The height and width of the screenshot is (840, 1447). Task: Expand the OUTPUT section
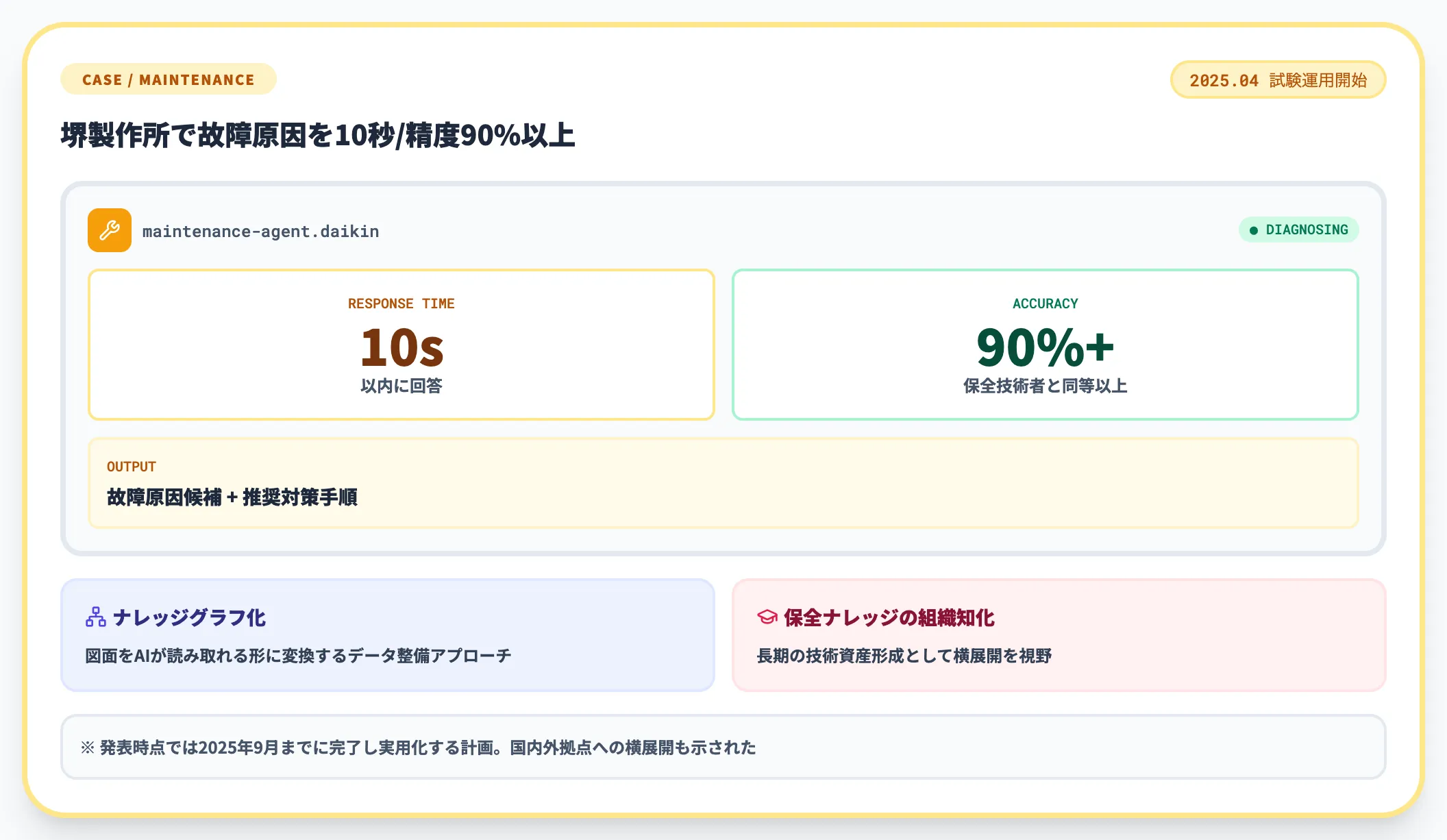point(723,484)
